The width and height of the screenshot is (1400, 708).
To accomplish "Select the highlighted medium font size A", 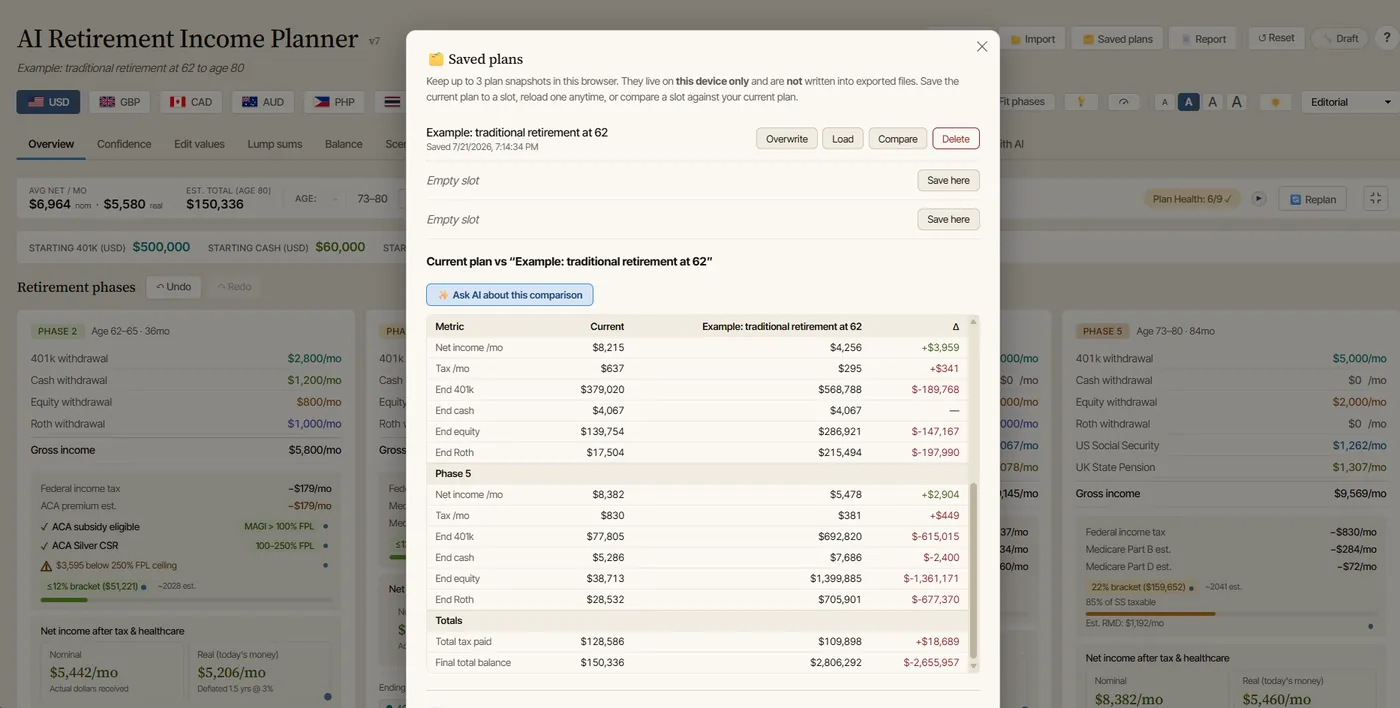I will pos(1188,102).
